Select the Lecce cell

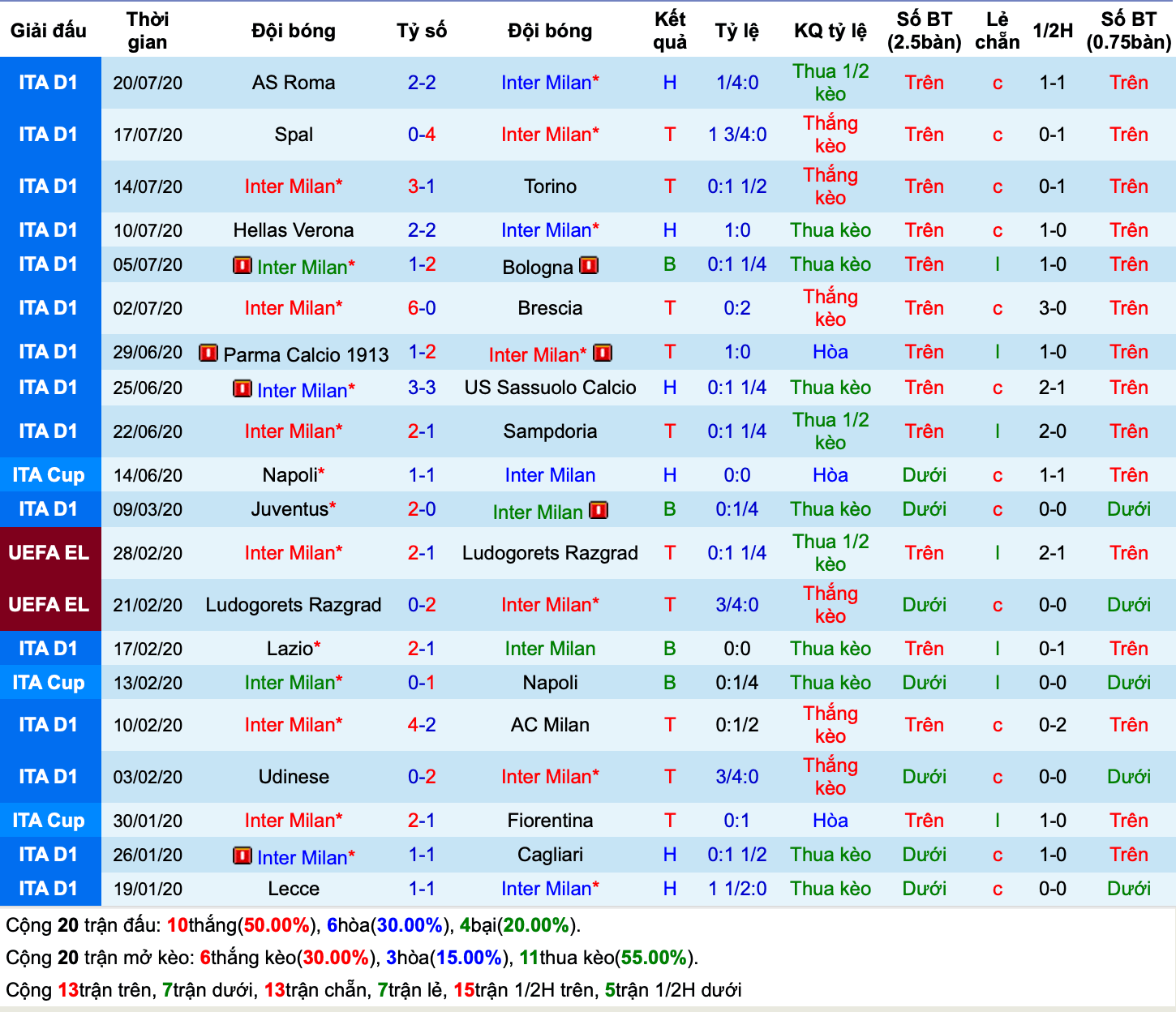(x=294, y=889)
